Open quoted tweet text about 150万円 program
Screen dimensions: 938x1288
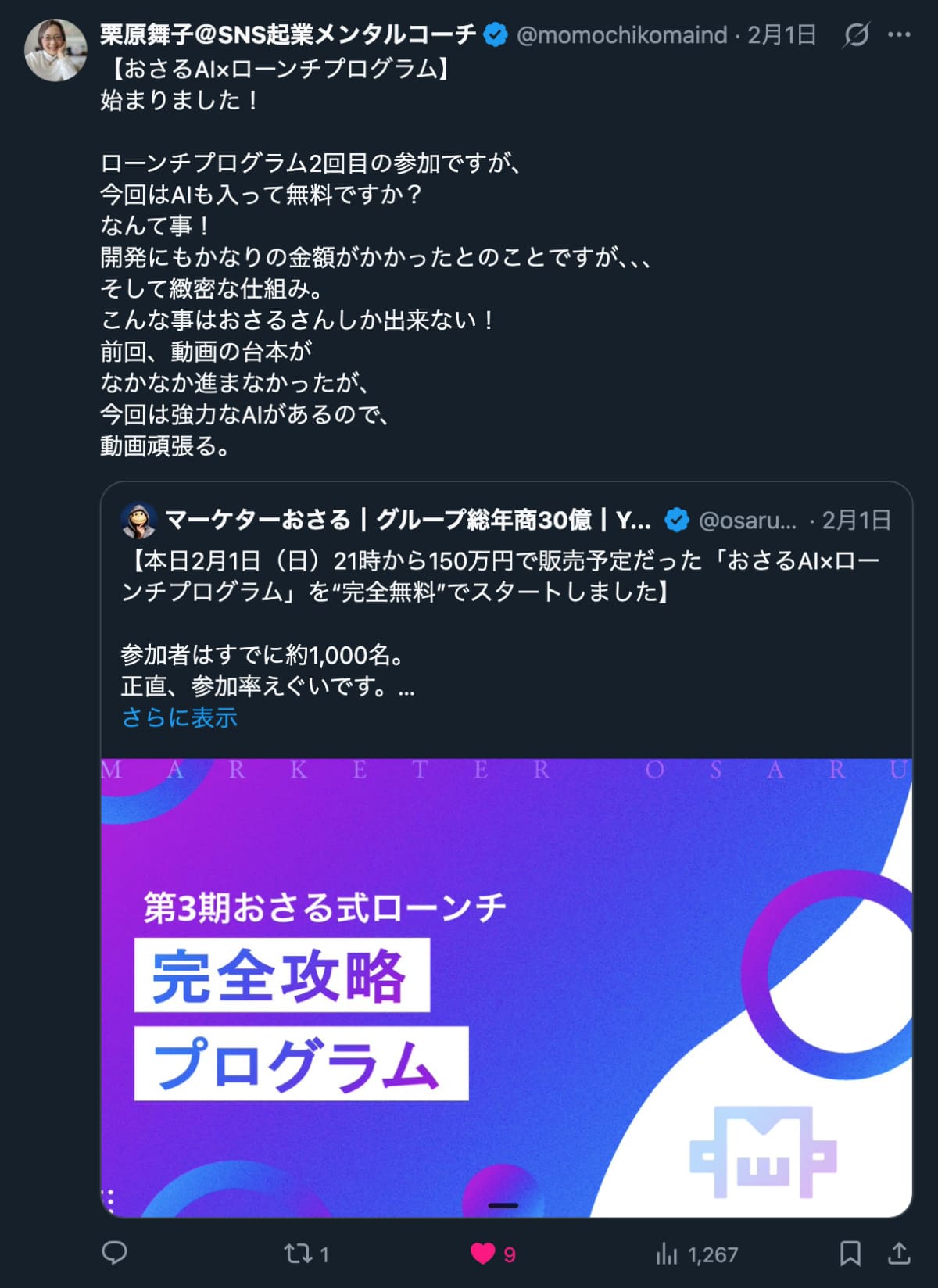point(500,576)
